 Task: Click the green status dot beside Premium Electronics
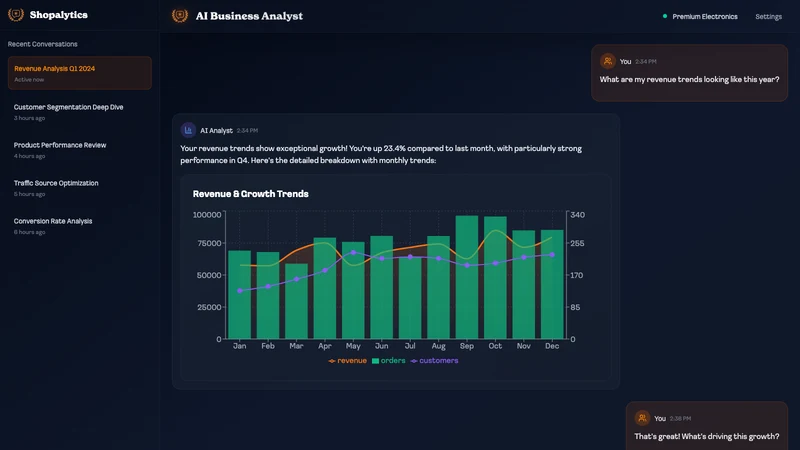click(665, 16)
